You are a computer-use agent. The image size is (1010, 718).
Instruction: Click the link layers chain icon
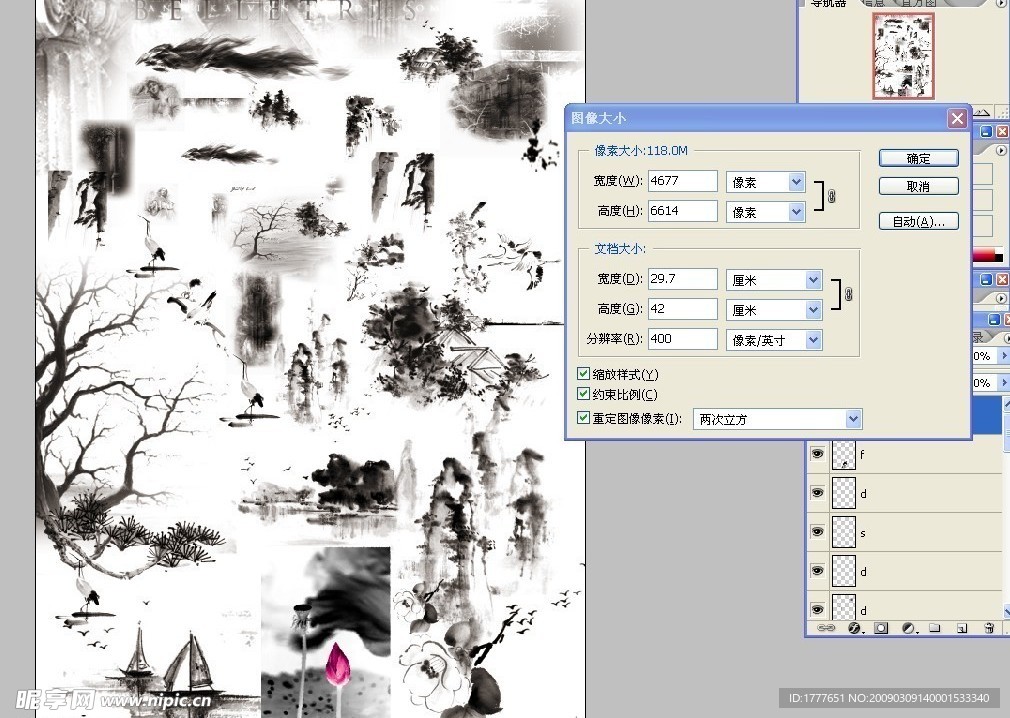827,629
